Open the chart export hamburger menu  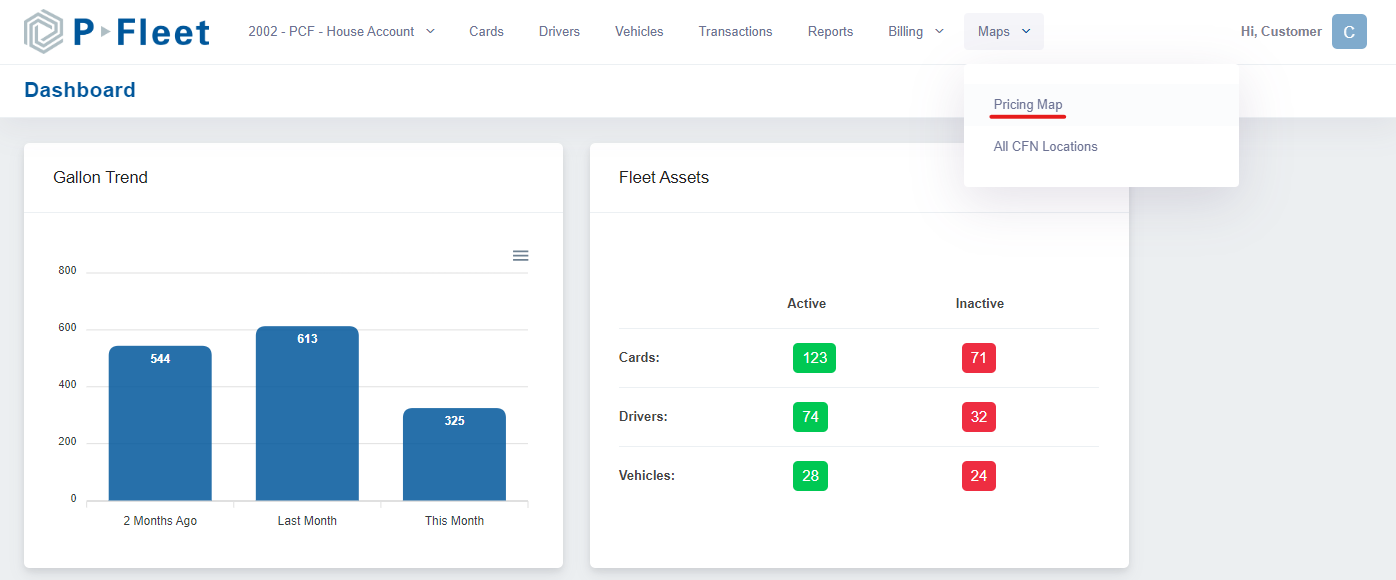click(x=520, y=256)
